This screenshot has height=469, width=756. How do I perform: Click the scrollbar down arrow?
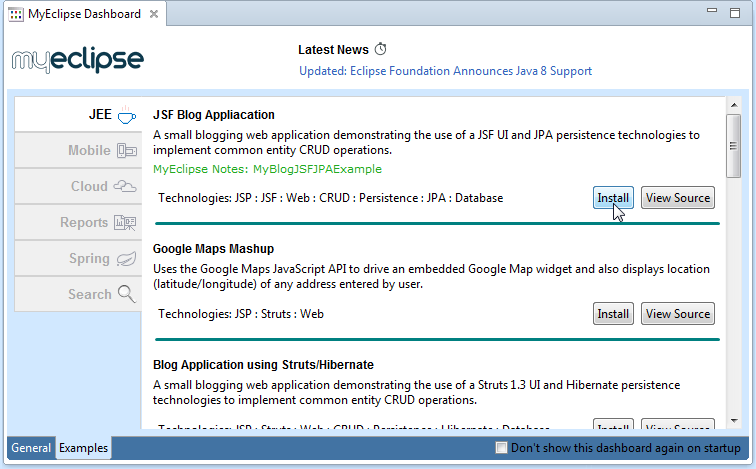point(733,421)
